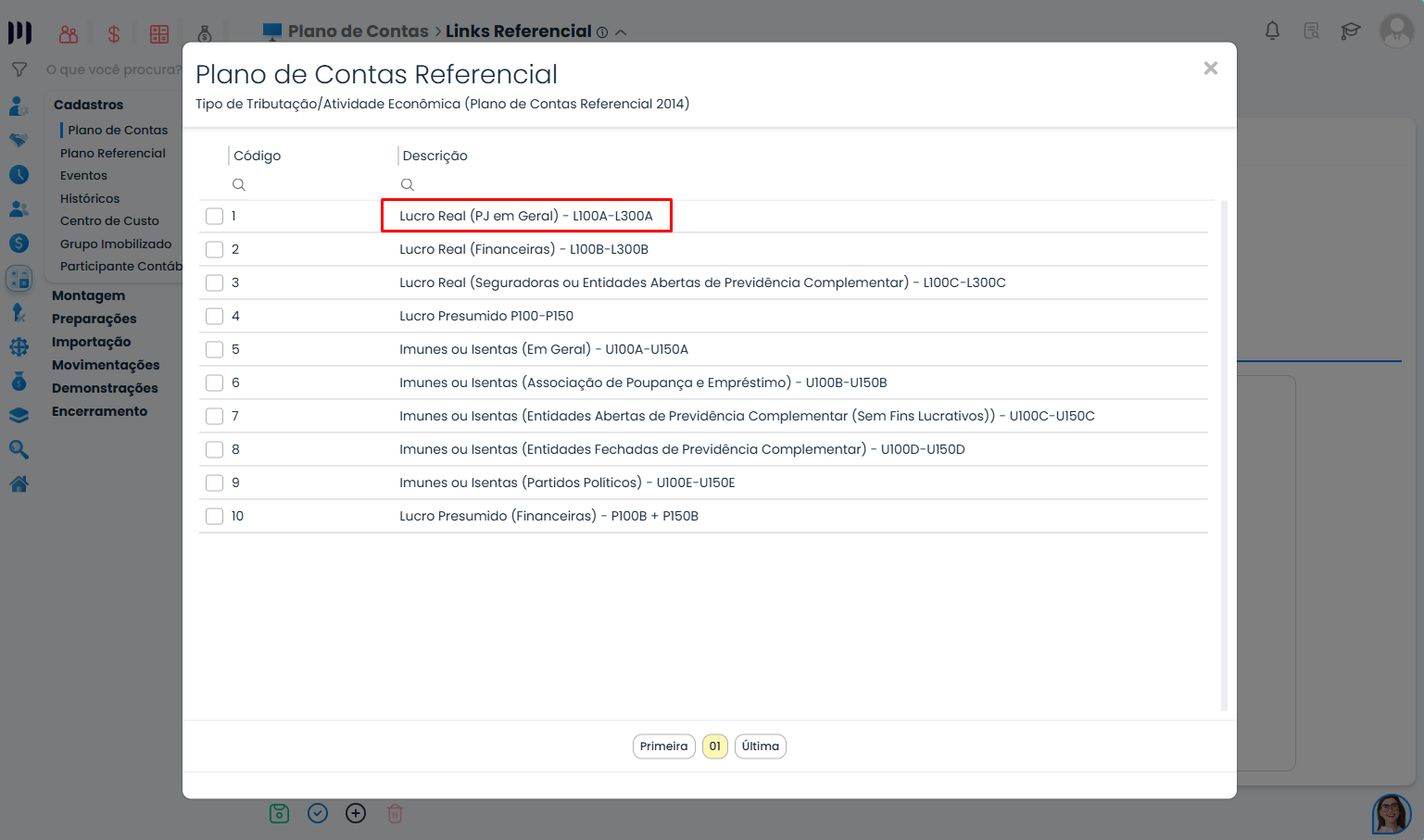
Task: Sort by the Descrição column header
Action: (435, 156)
